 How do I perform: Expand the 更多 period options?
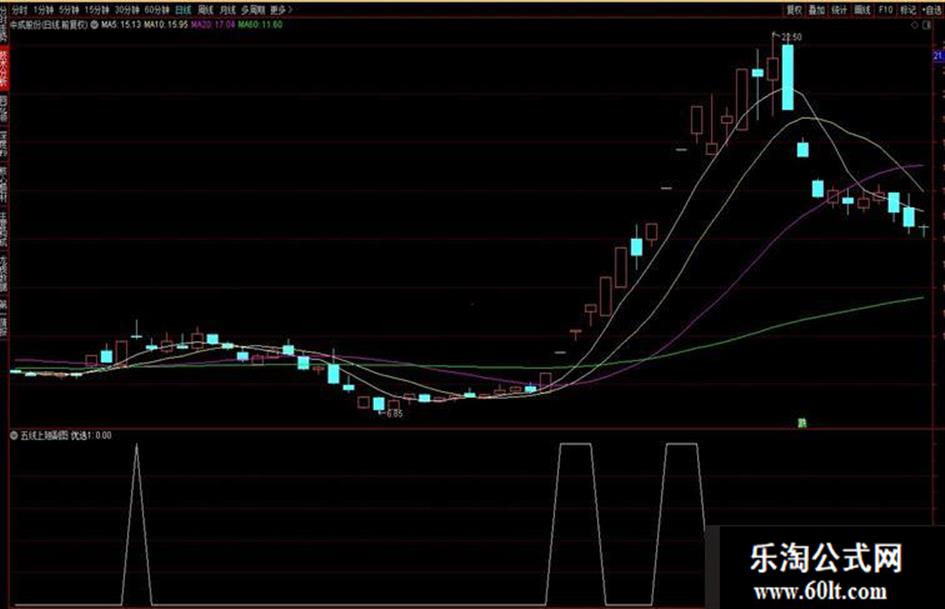pyautogui.click(x=281, y=10)
